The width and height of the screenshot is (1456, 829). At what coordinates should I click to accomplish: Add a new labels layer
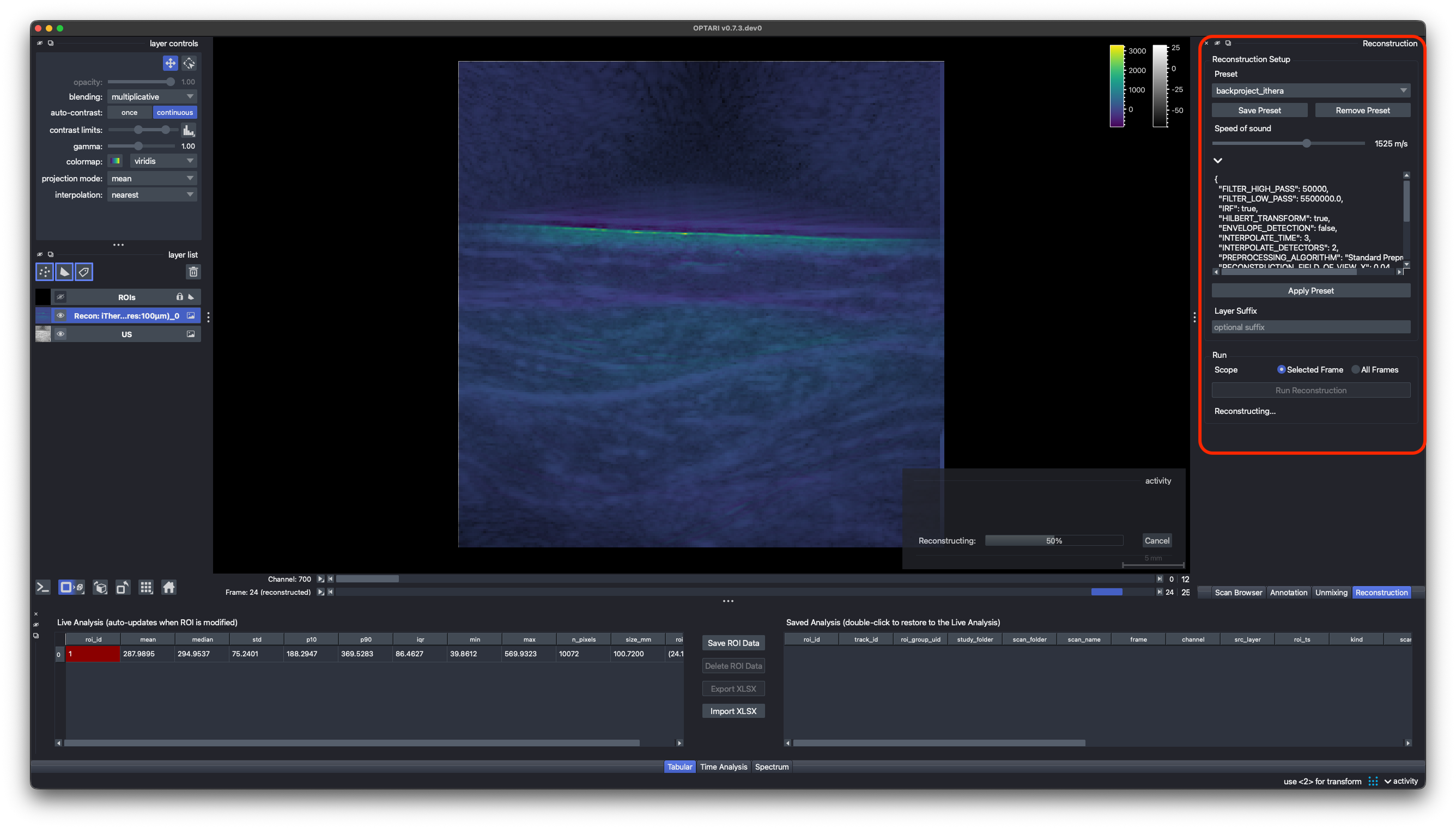click(84, 272)
